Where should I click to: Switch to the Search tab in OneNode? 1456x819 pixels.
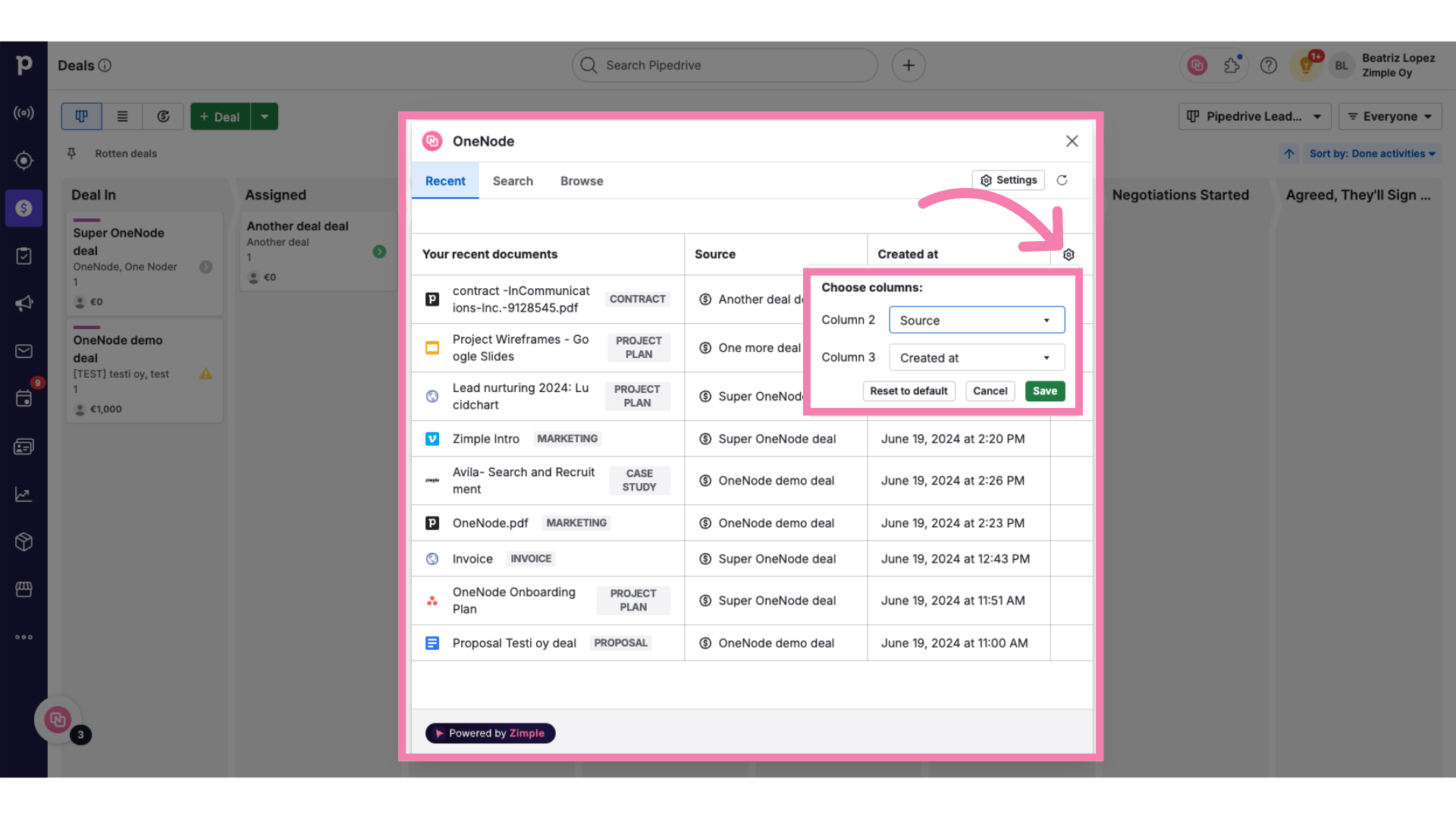(x=513, y=181)
